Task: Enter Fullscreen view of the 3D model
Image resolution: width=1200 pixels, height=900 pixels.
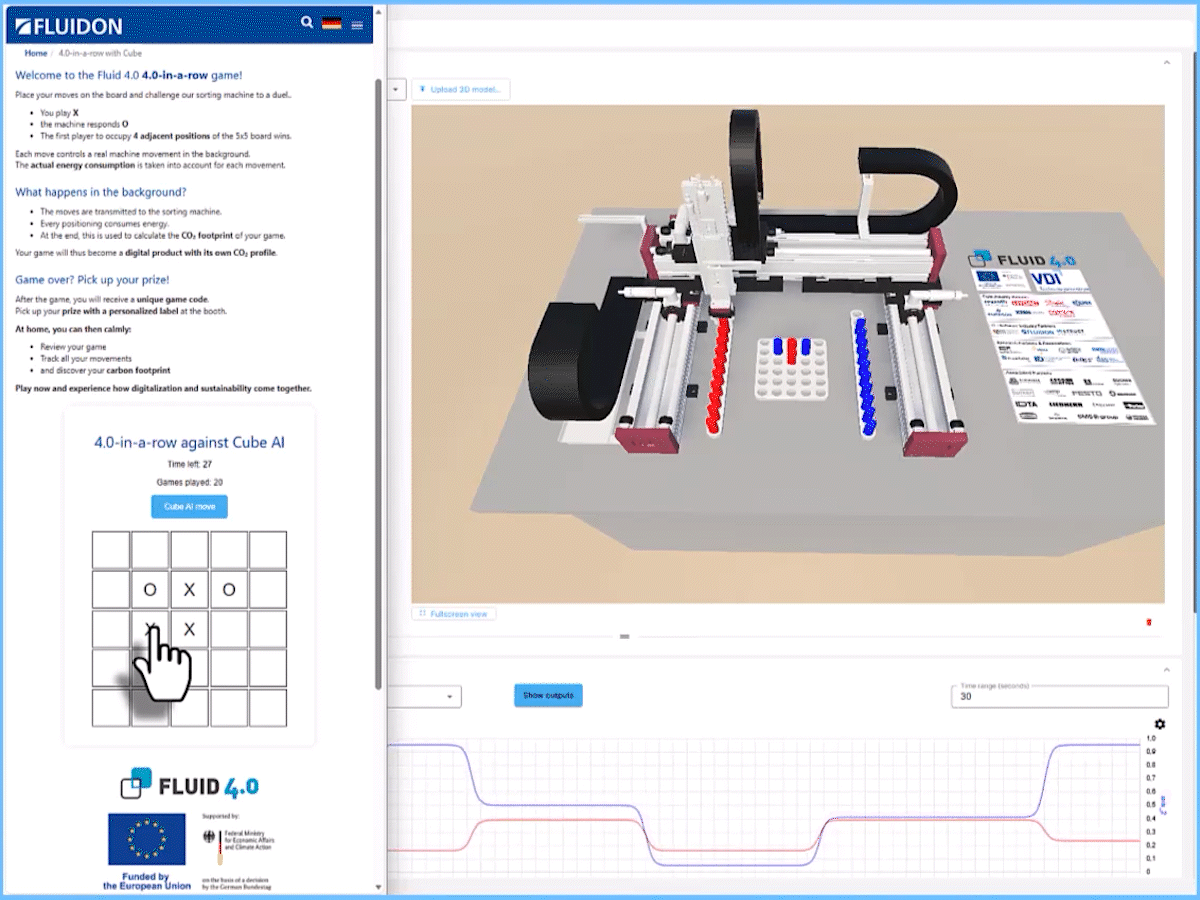Action: (454, 613)
